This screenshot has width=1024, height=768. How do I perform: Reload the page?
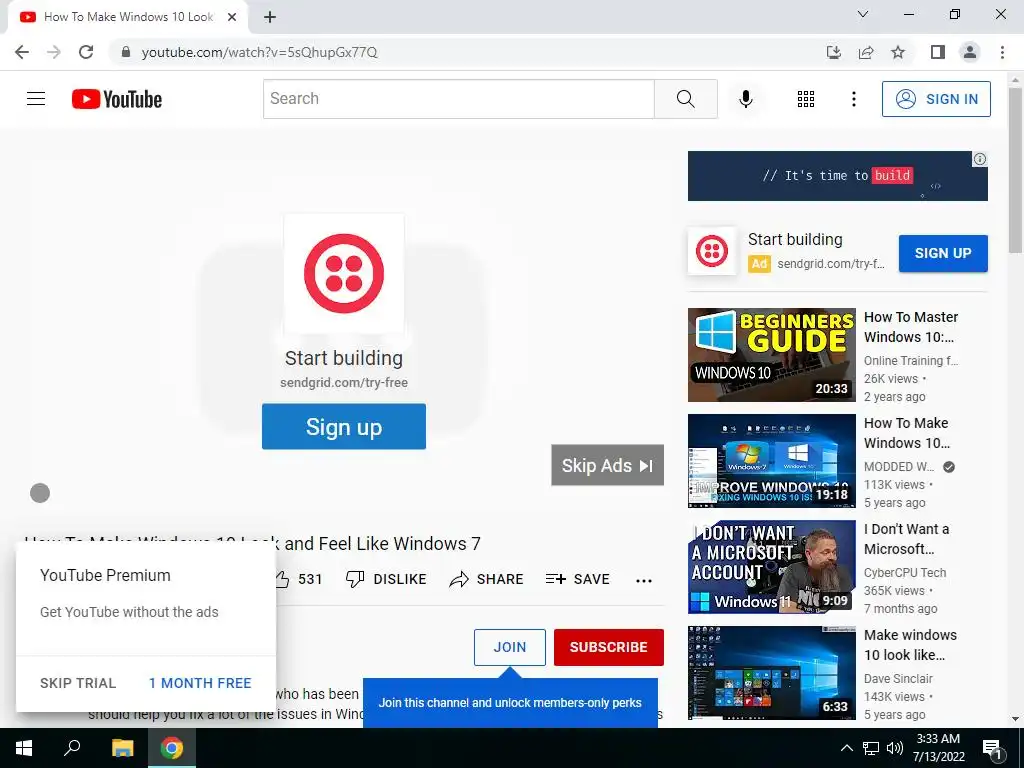coord(86,52)
